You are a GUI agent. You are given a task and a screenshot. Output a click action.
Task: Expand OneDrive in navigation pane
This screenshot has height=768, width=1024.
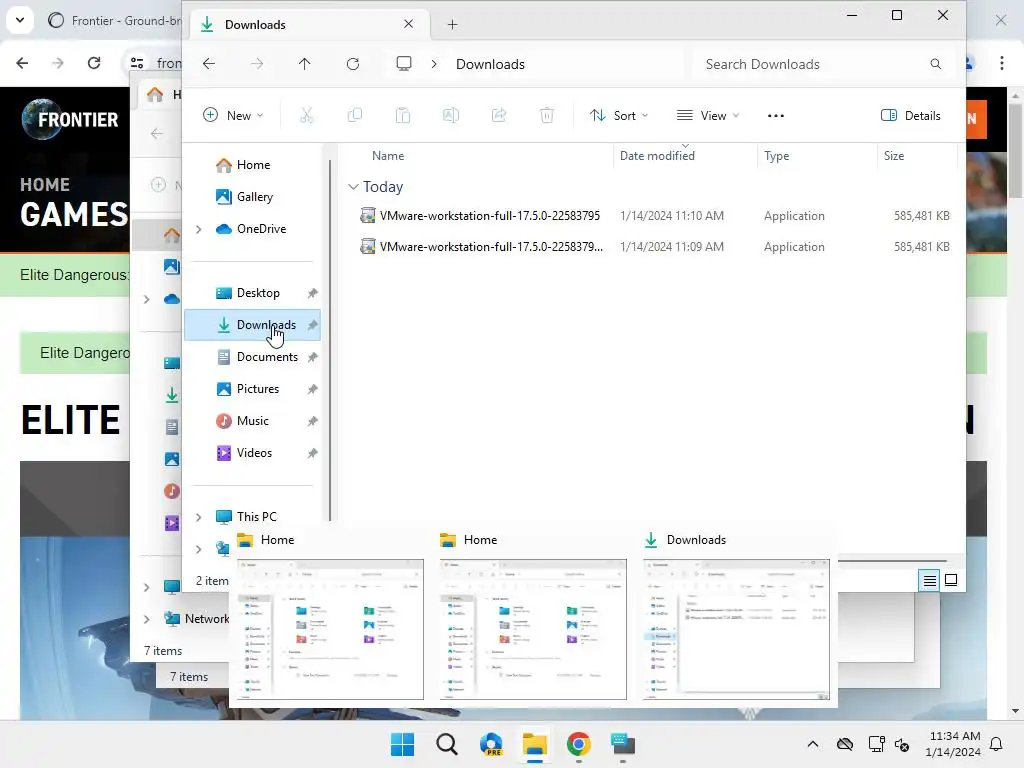pyautogui.click(x=199, y=229)
